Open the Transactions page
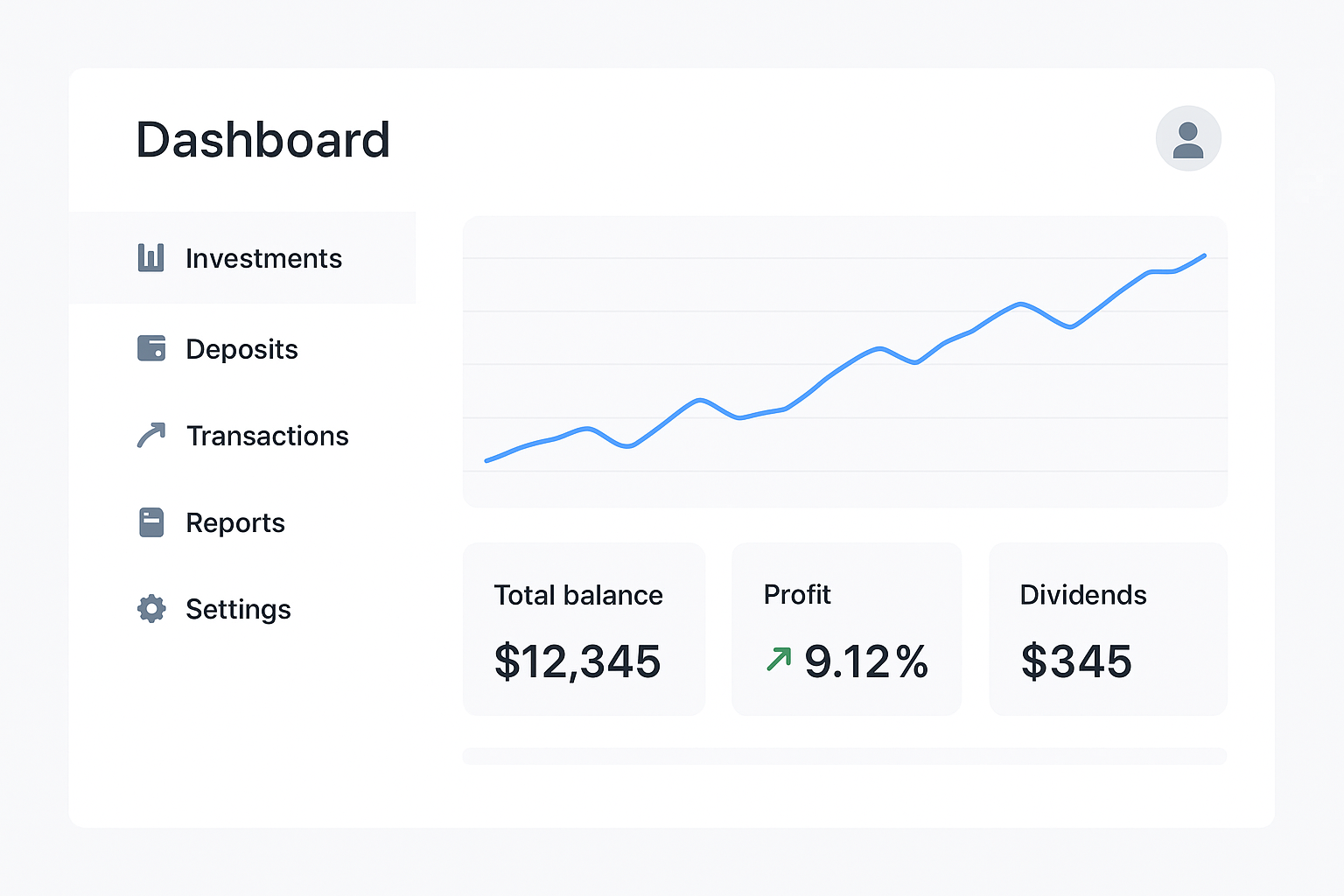Screen dimensions: 1344x896 pyautogui.click(x=268, y=435)
